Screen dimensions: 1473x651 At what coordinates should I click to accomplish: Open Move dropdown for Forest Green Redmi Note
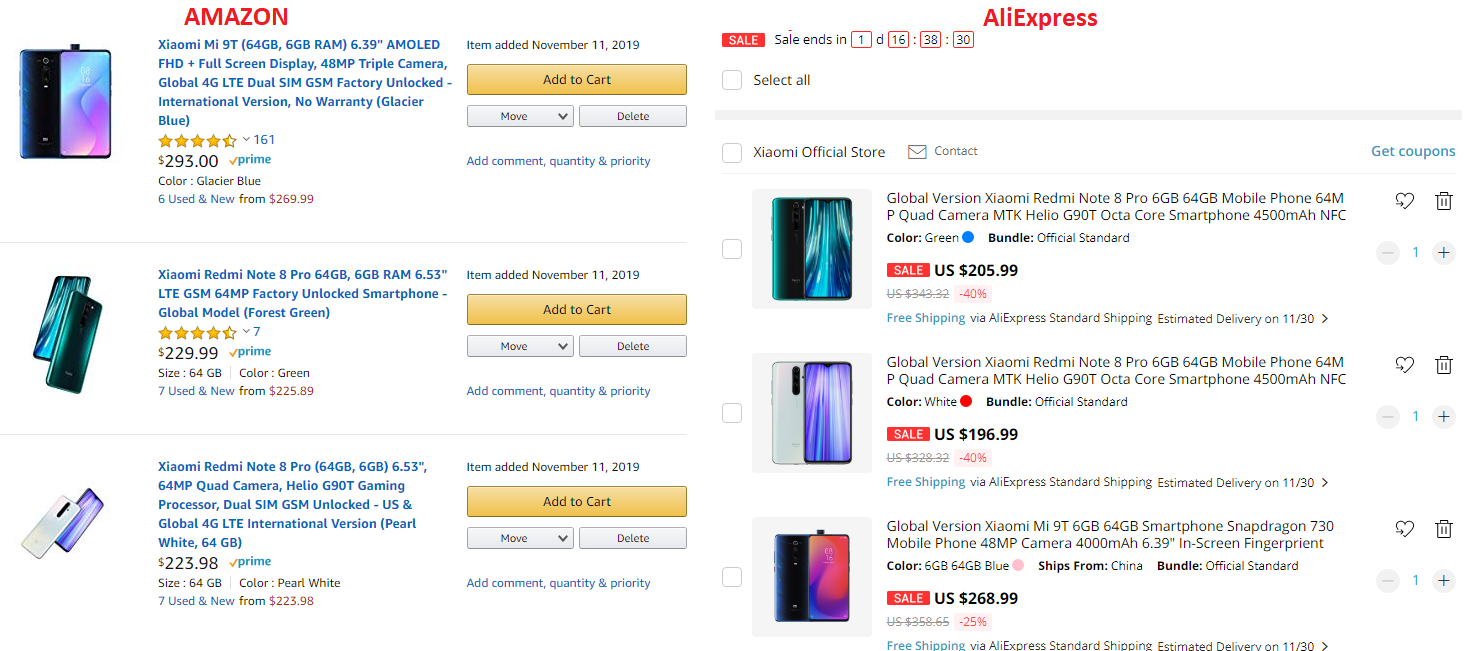point(520,347)
